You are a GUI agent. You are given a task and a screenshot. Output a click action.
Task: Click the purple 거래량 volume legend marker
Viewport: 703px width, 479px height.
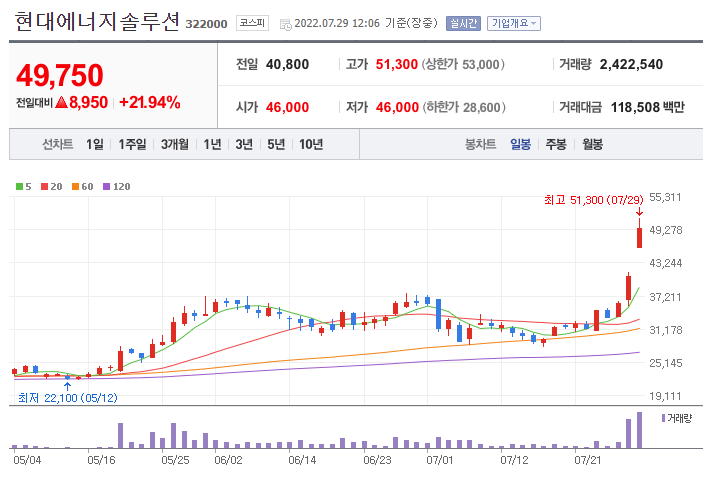(x=664, y=418)
